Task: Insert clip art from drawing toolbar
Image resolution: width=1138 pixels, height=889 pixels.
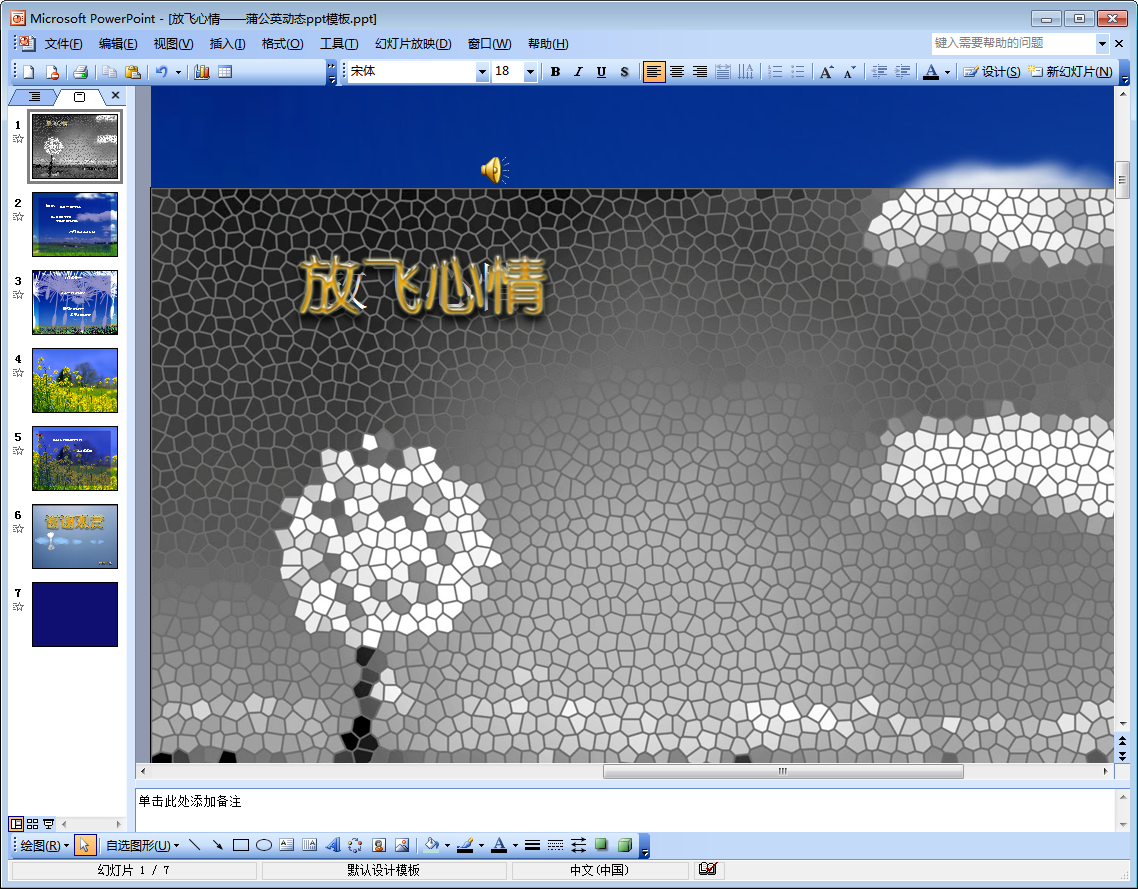Action: coord(379,845)
